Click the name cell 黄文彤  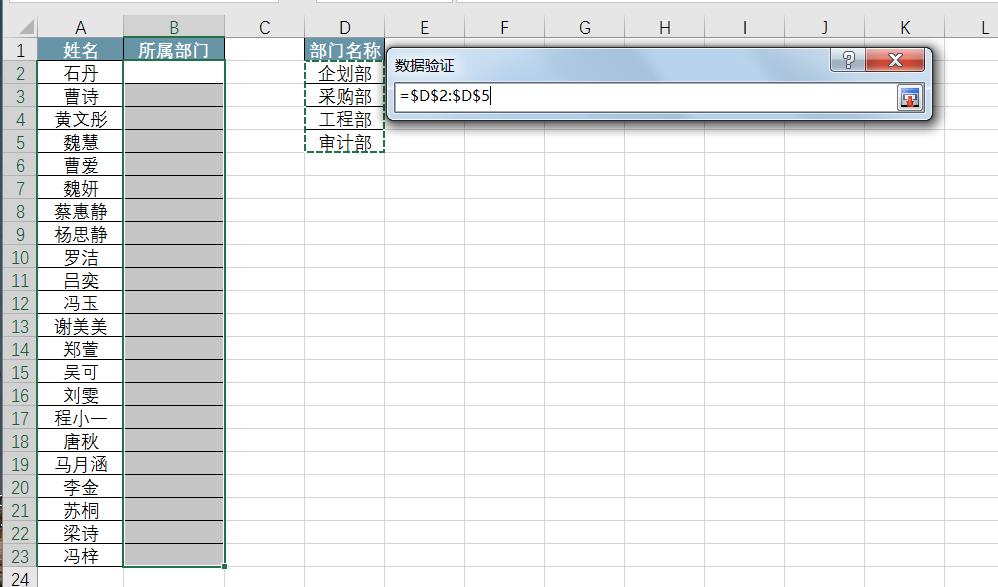(x=80, y=119)
